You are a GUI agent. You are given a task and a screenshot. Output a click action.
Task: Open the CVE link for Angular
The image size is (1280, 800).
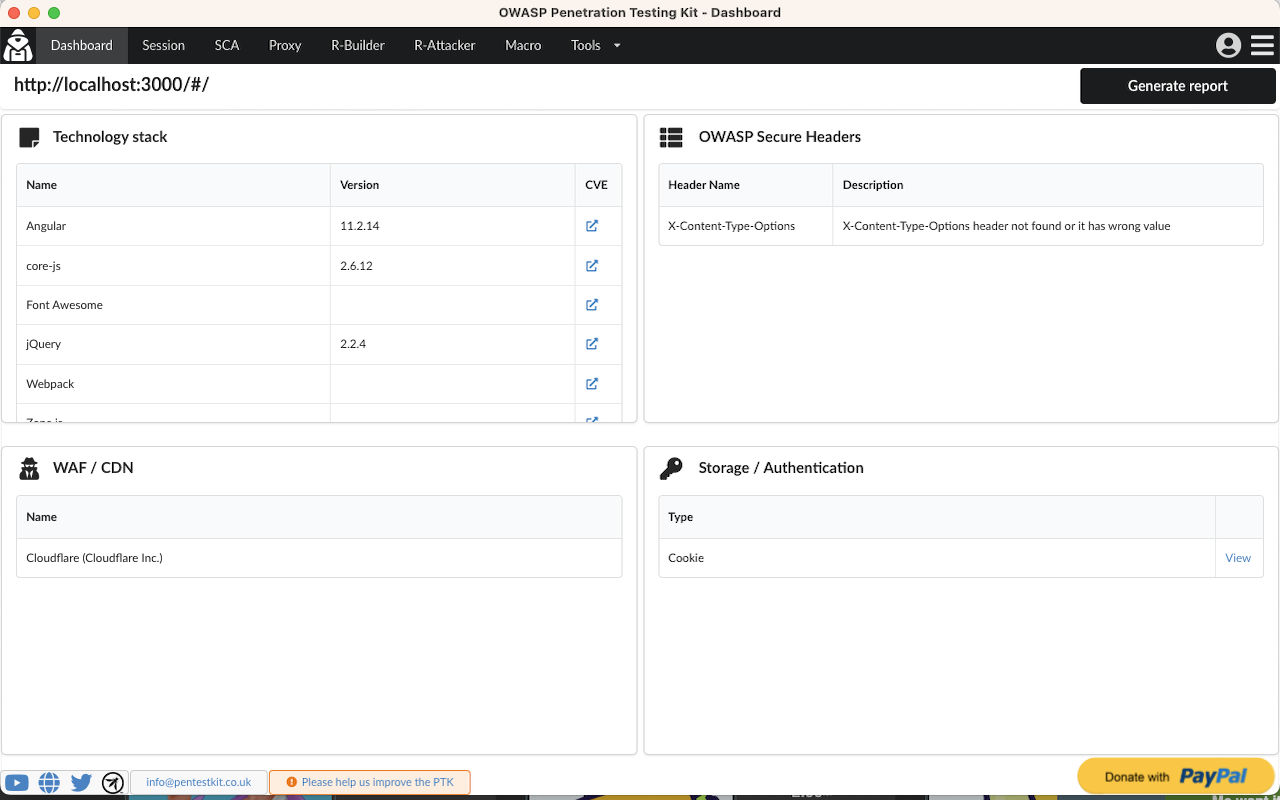coord(592,226)
